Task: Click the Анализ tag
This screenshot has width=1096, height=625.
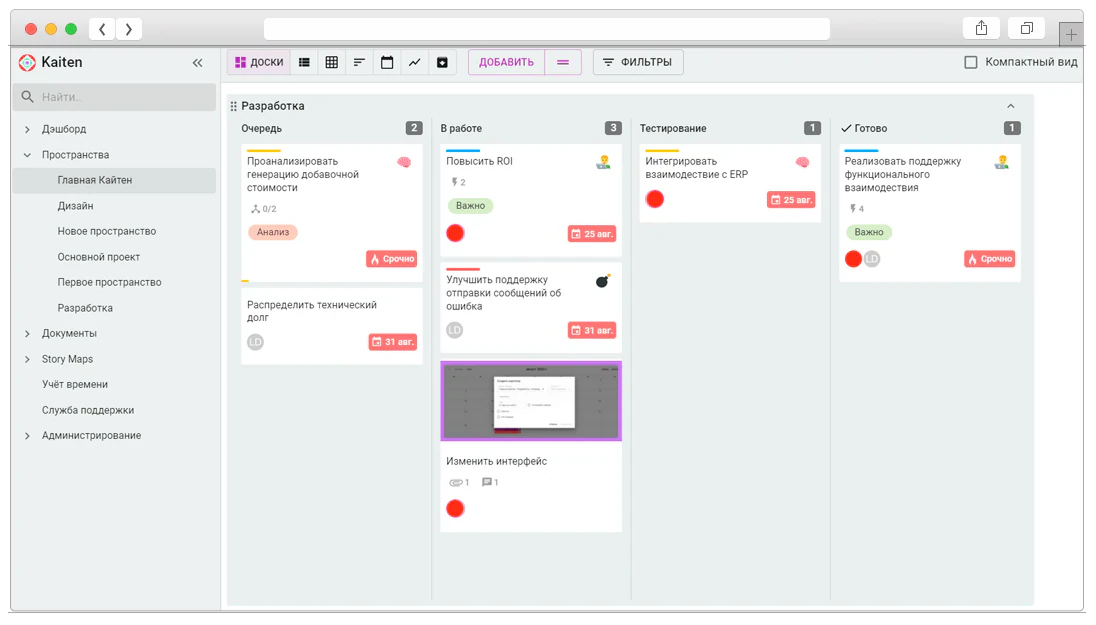Action: (x=273, y=232)
